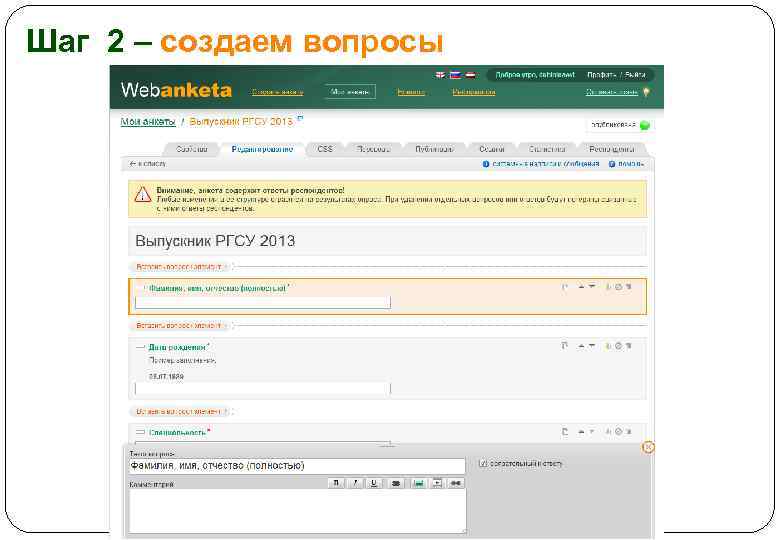The image size is (780, 540).
Task: Delete the Фамилия, имя, отчество question
Action: (629, 287)
